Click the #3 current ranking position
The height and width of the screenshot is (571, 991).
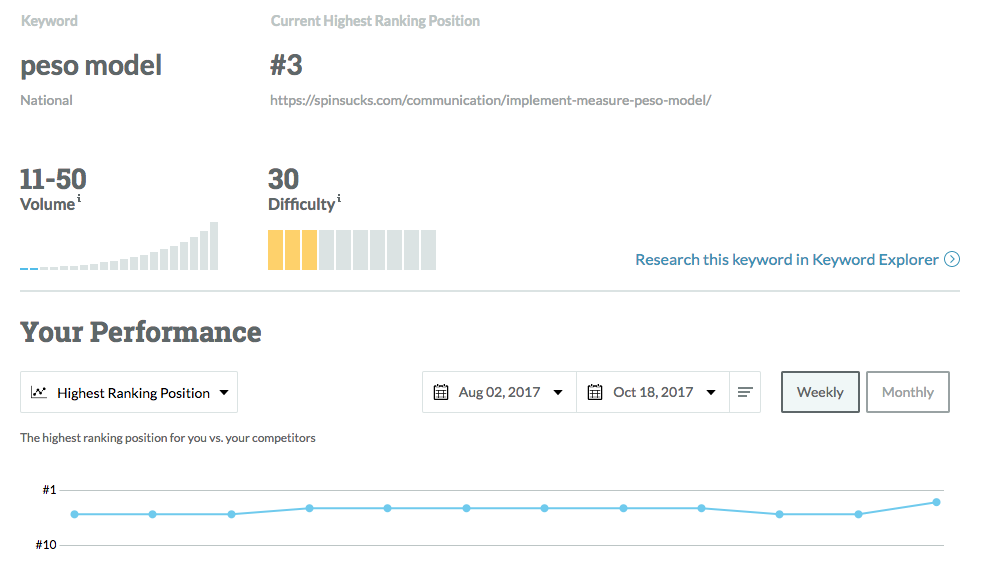click(x=286, y=66)
